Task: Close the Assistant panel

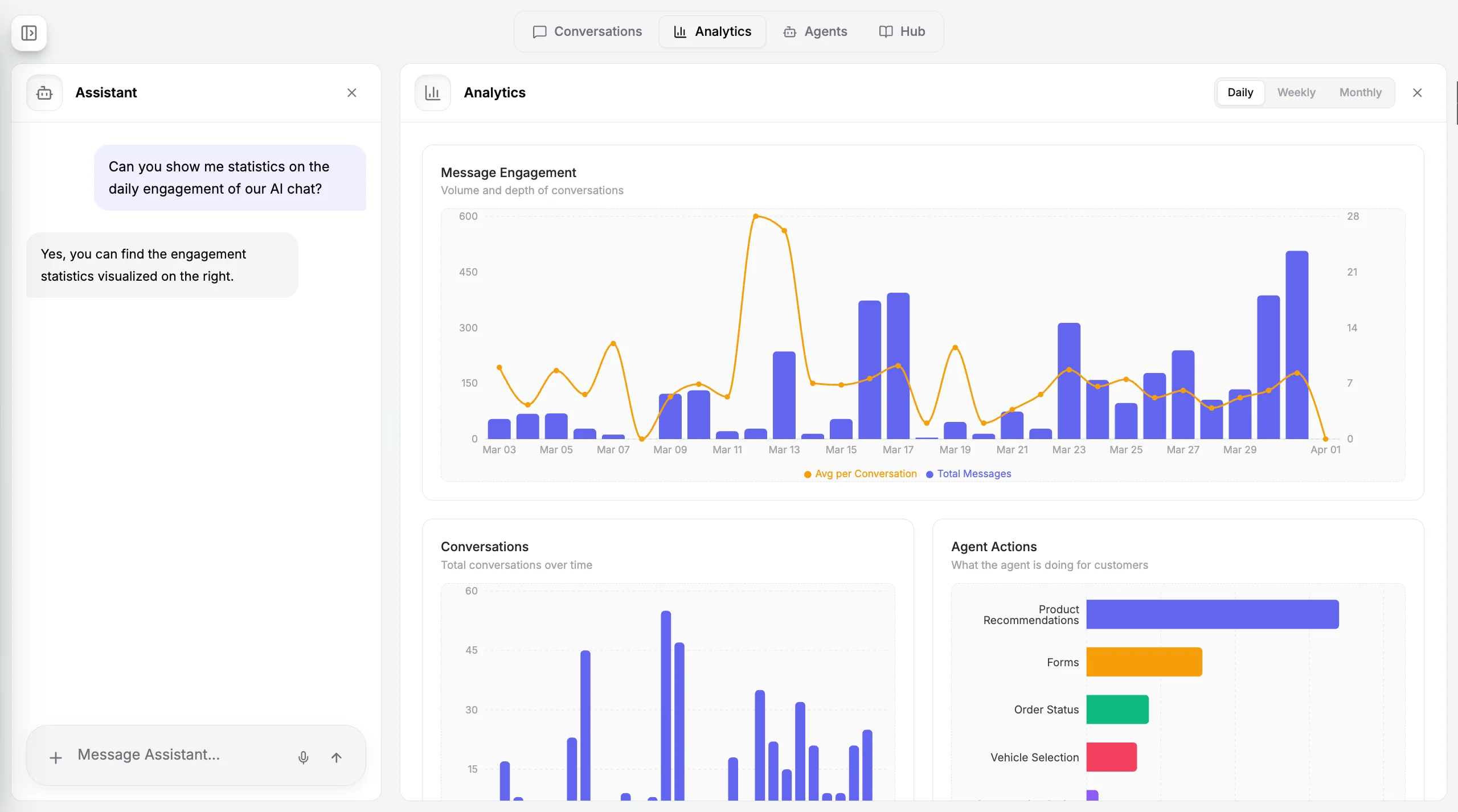Action: [x=352, y=93]
